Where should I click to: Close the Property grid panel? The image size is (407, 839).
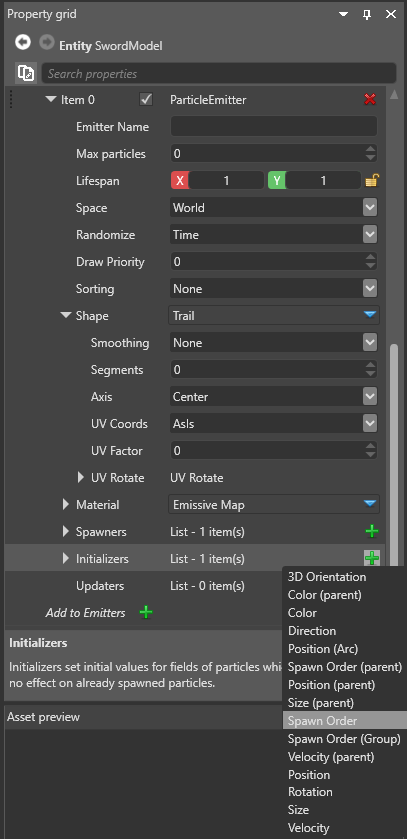tap(390, 14)
